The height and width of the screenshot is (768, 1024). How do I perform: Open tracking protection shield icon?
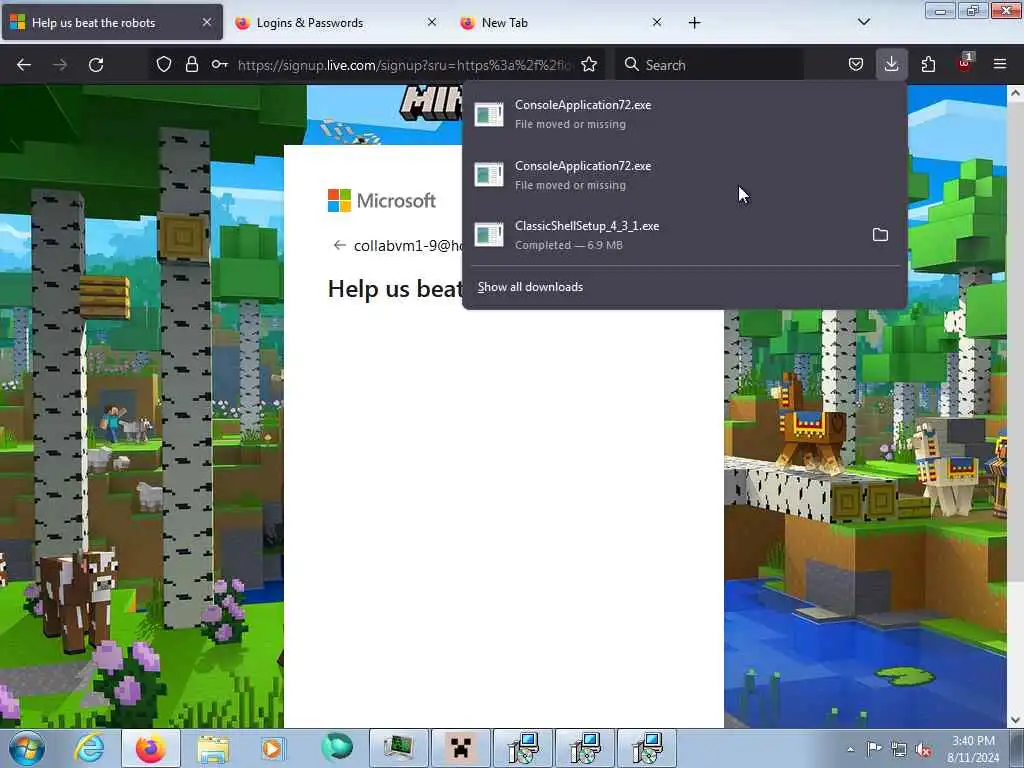tap(164, 64)
